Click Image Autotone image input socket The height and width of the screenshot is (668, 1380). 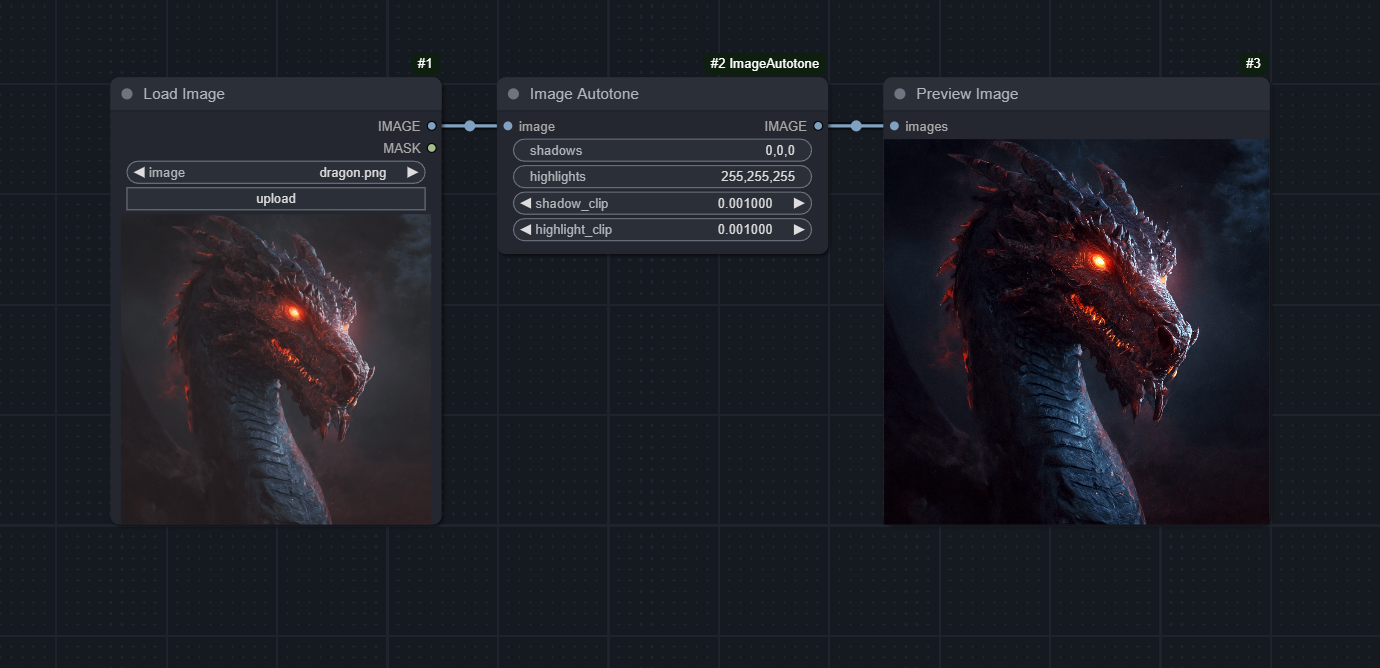pyautogui.click(x=508, y=126)
